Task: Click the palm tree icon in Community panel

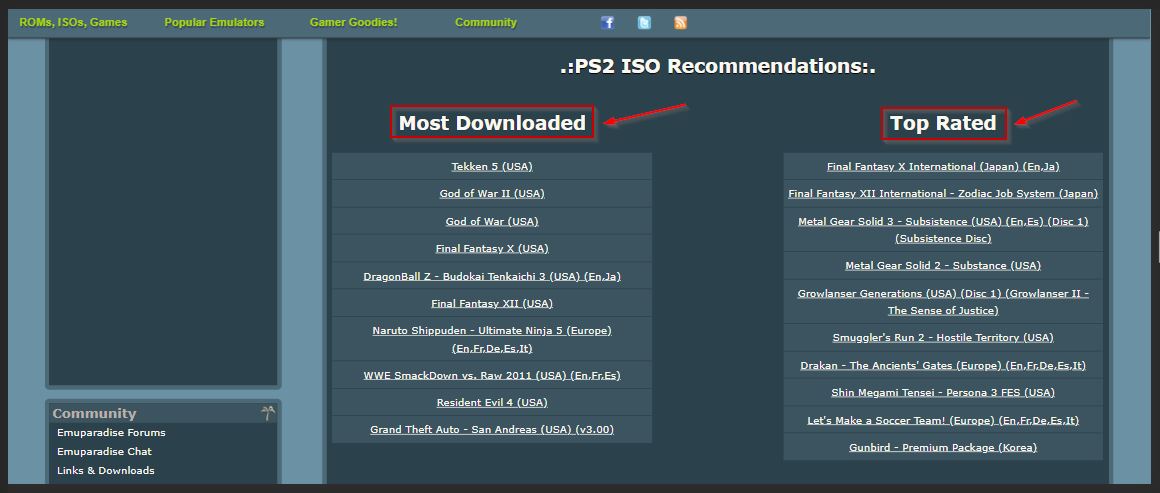Action: pyautogui.click(x=267, y=413)
